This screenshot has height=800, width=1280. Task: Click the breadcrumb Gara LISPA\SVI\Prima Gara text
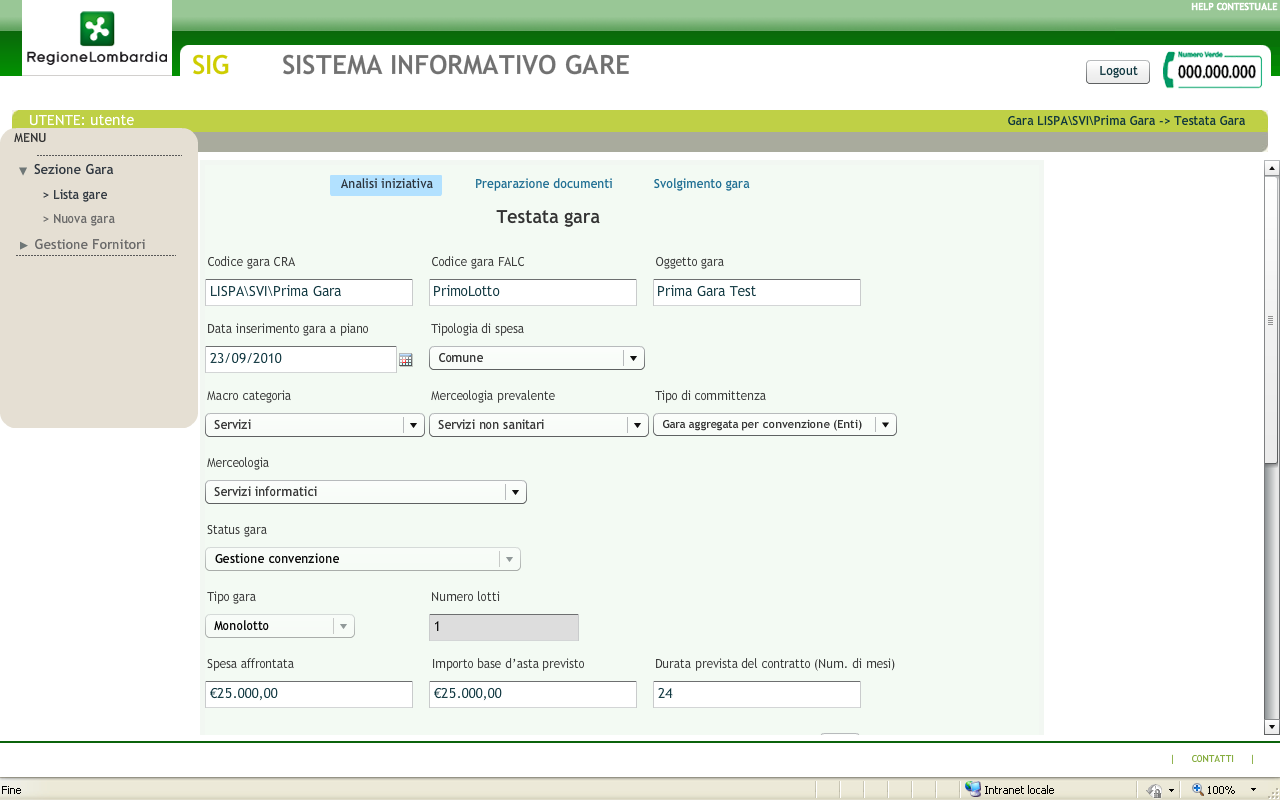(x=1081, y=121)
